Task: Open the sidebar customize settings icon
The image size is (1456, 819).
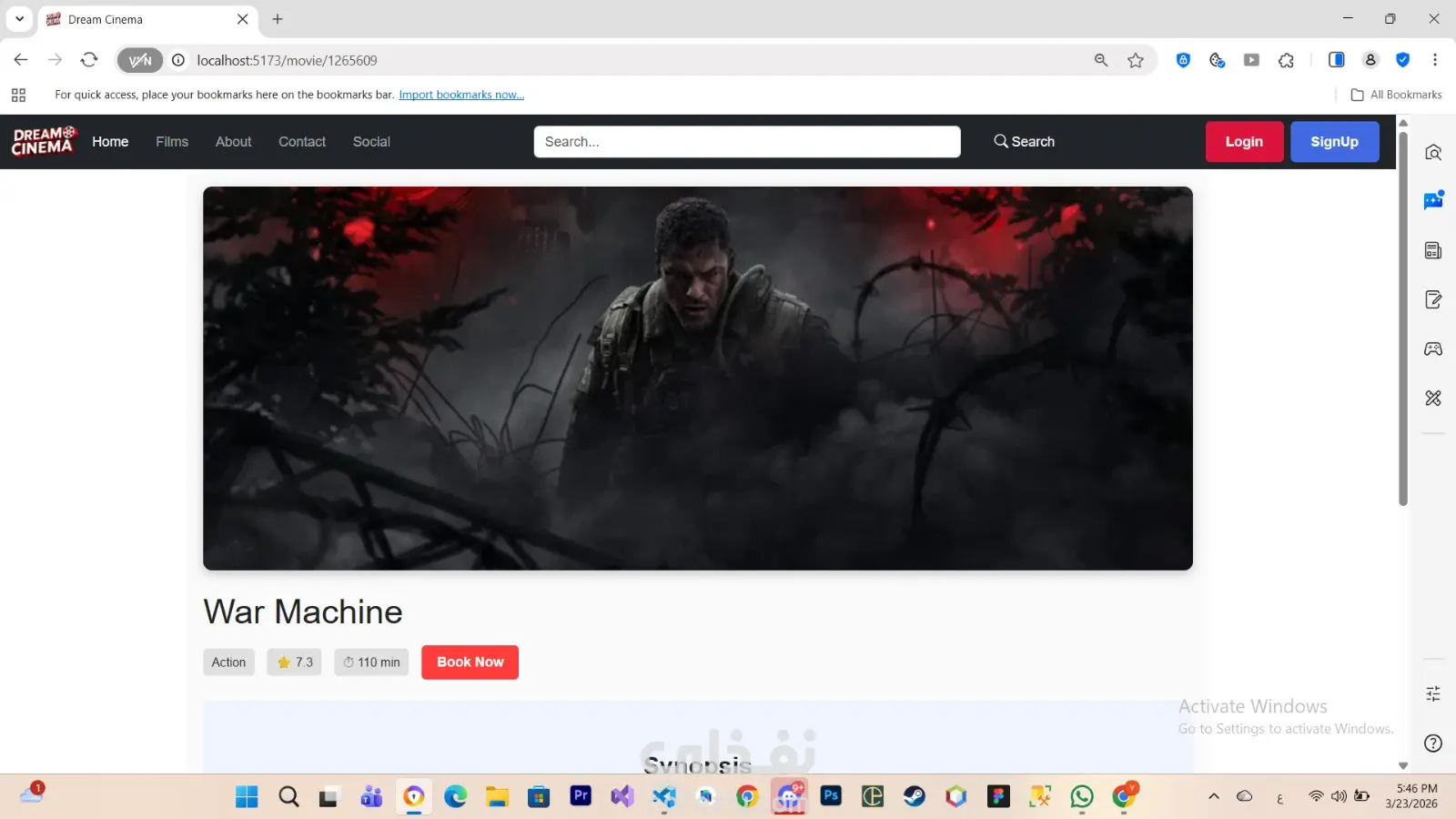Action: 1433,694
